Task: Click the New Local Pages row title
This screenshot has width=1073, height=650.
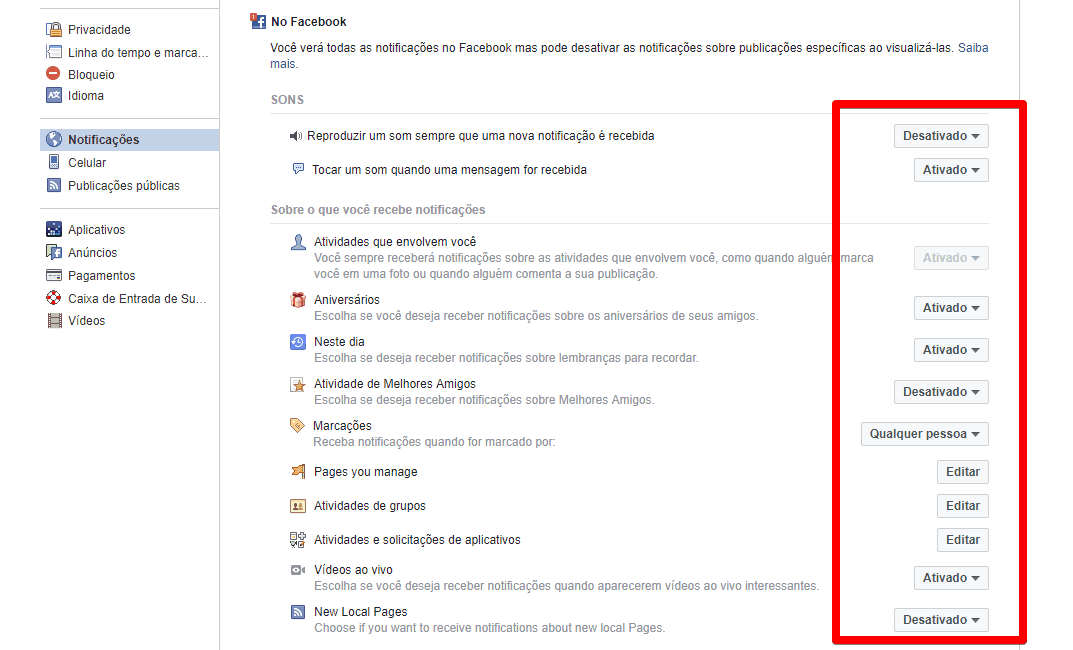Action: (360, 612)
